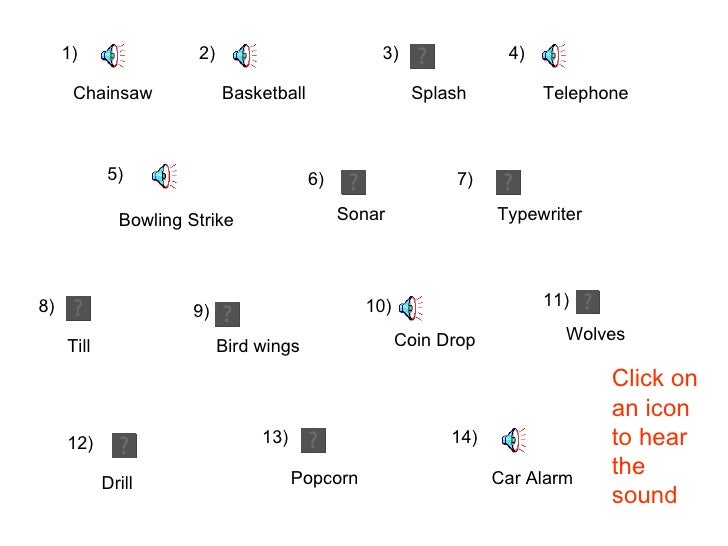Image resolution: width=728 pixels, height=546 pixels.
Task: Click the Sonar question mark box
Action: coord(353,182)
